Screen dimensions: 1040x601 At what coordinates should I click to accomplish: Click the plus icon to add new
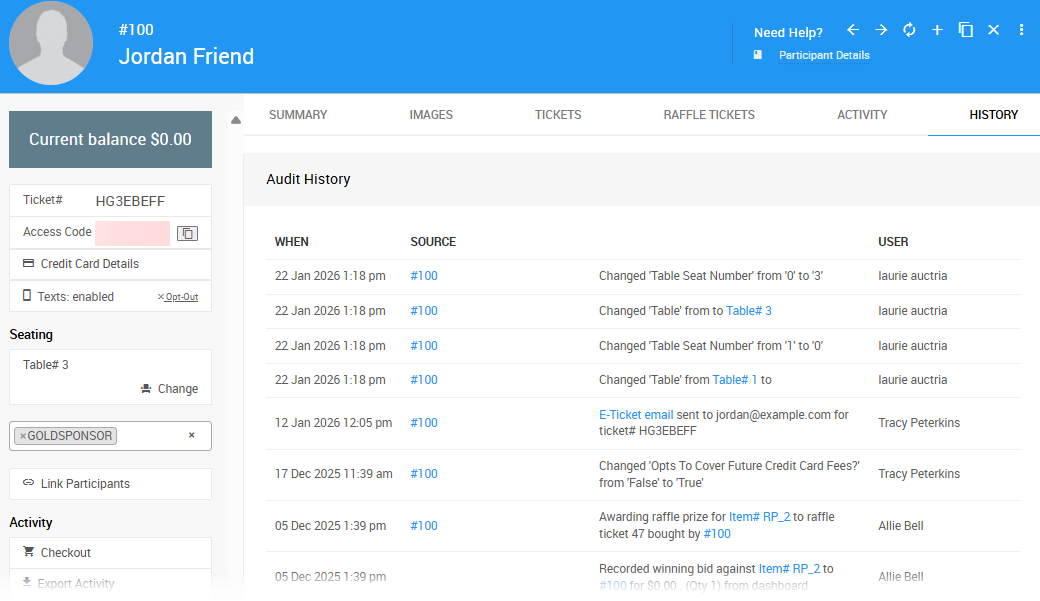(x=937, y=30)
